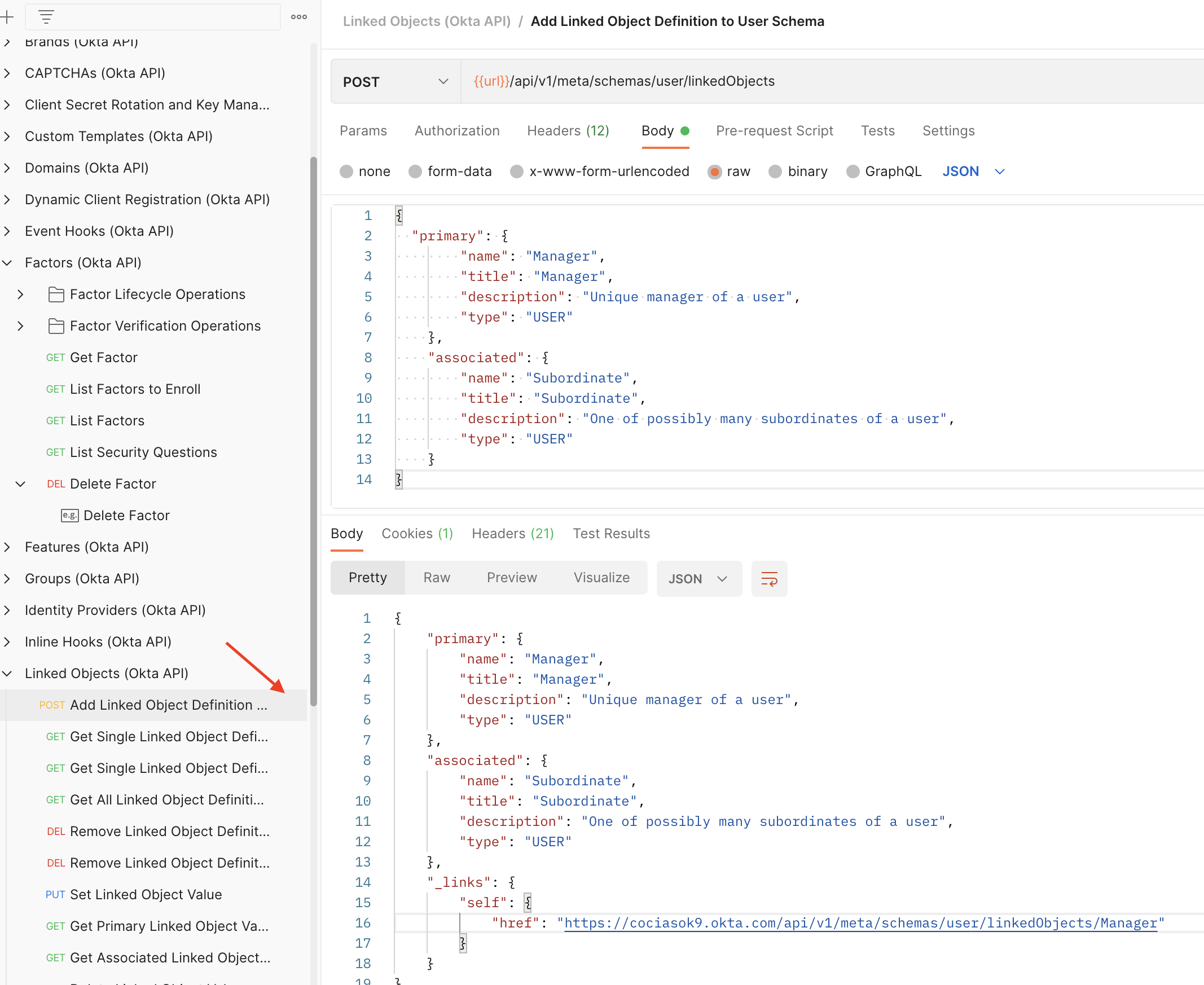Select the form-data radio option
Image resolution: width=1204 pixels, height=985 pixels.
tap(415, 172)
